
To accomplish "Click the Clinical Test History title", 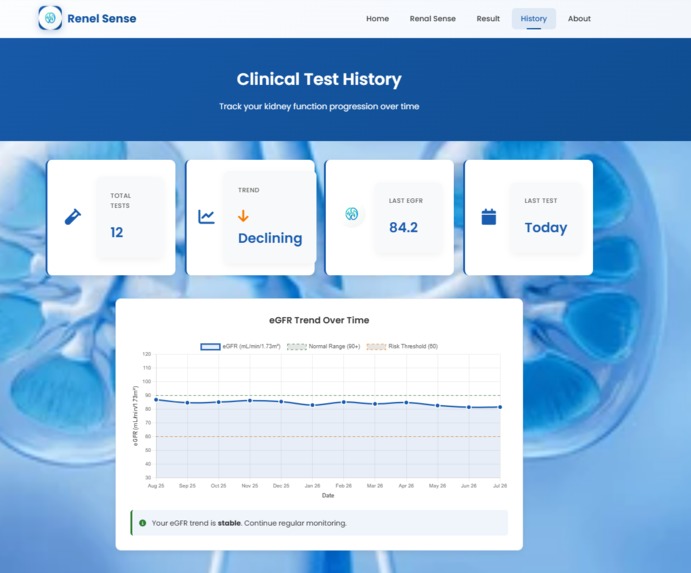I will point(319,79).
